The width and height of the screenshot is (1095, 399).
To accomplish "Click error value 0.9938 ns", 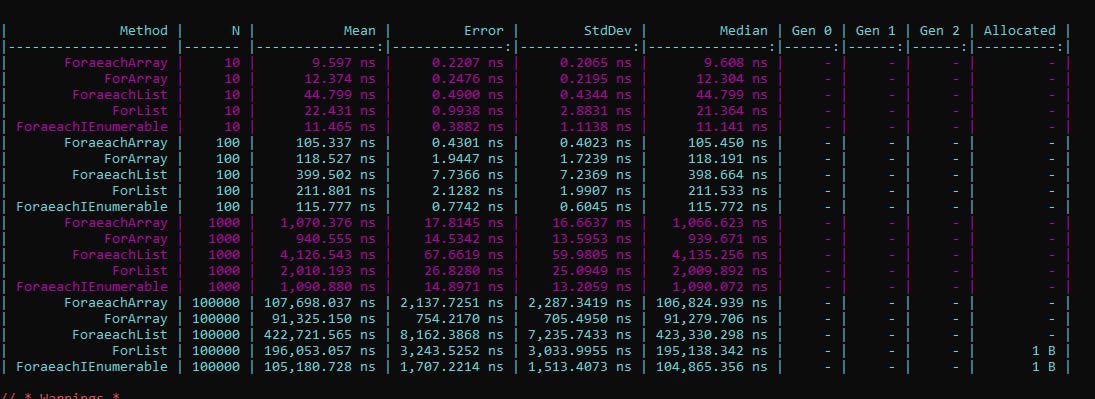I will 467,111.
